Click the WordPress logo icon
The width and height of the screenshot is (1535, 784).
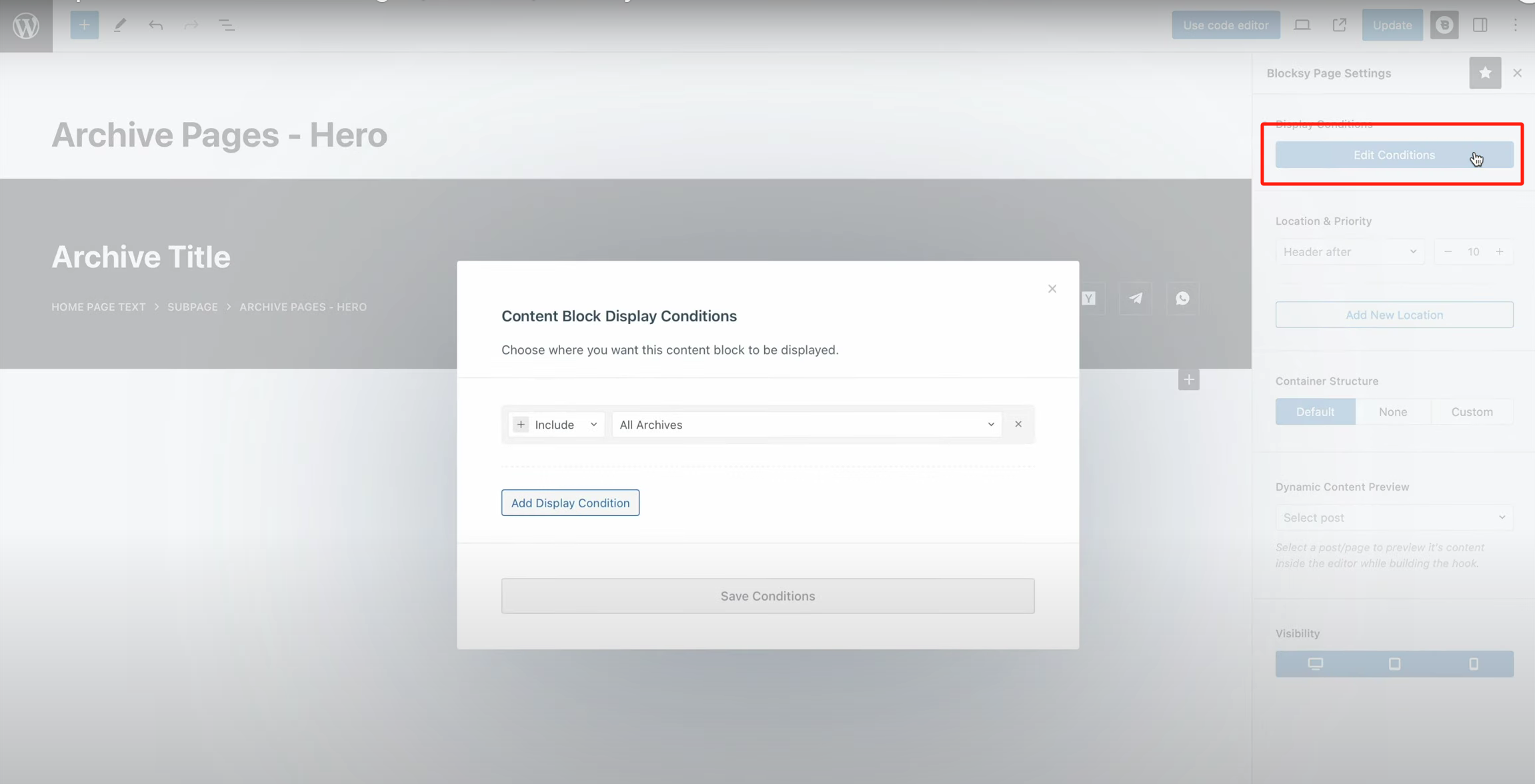(x=26, y=25)
